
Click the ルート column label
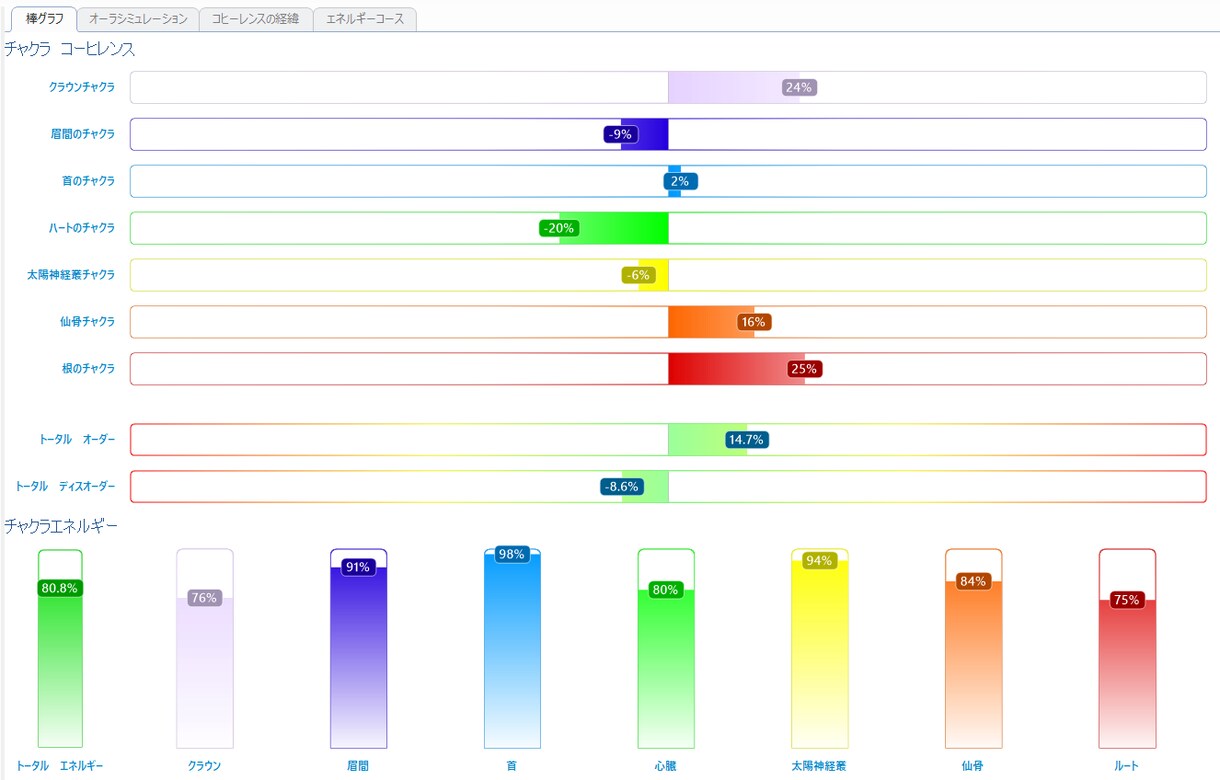click(1127, 766)
